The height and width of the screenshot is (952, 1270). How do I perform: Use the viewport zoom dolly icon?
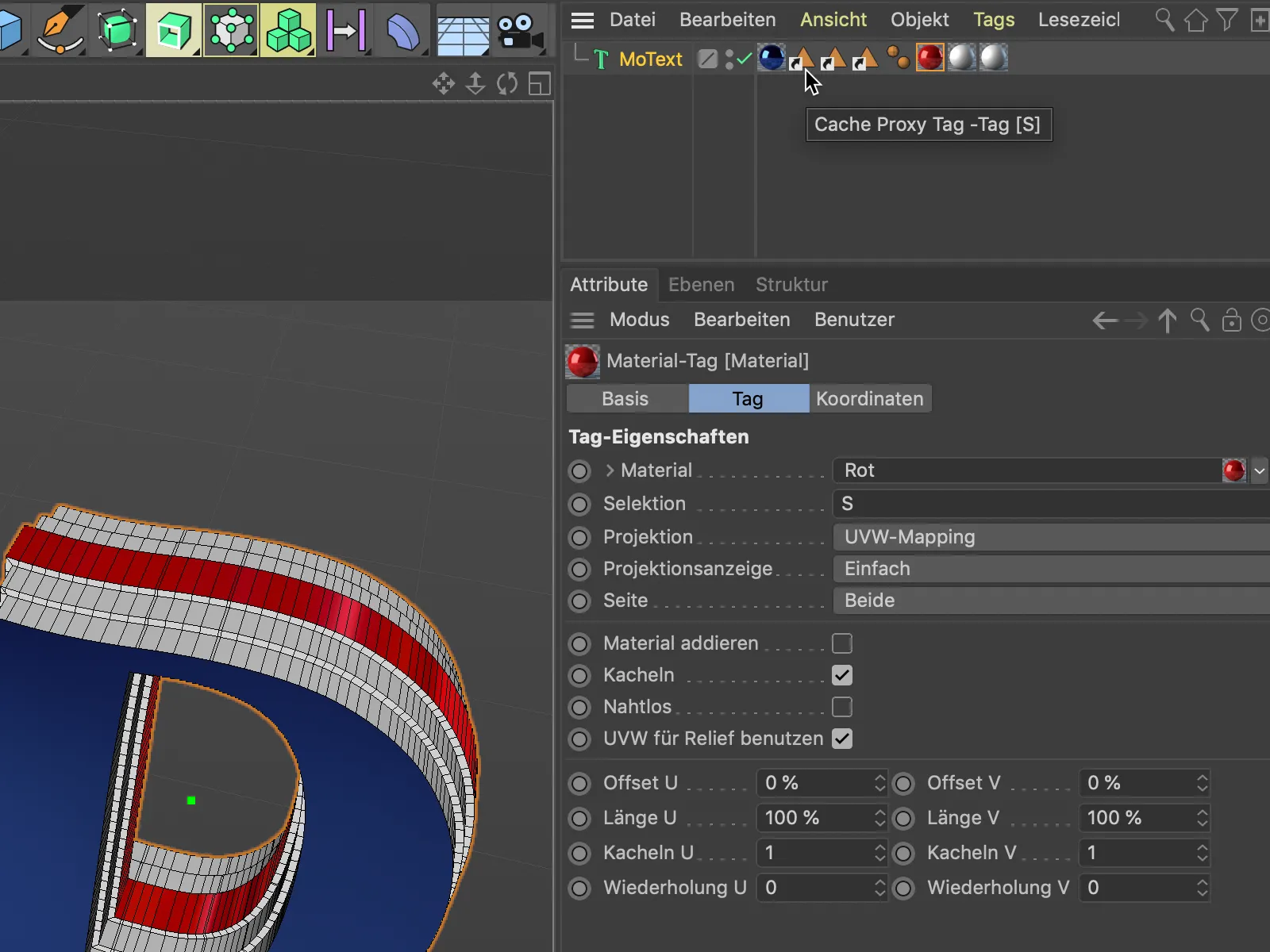click(x=475, y=83)
